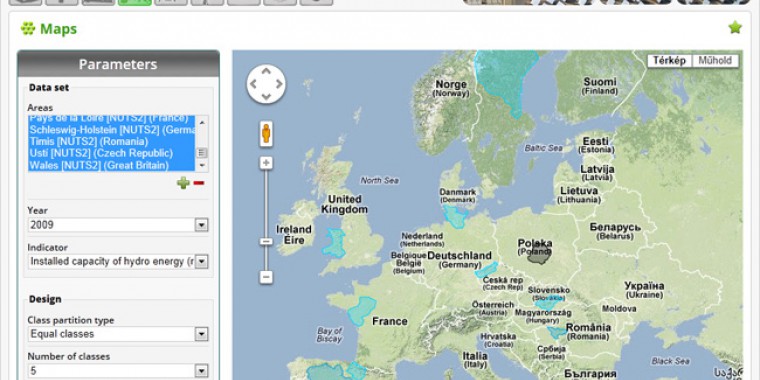
Task: Switch to the Térkép map view
Action: coord(669,61)
